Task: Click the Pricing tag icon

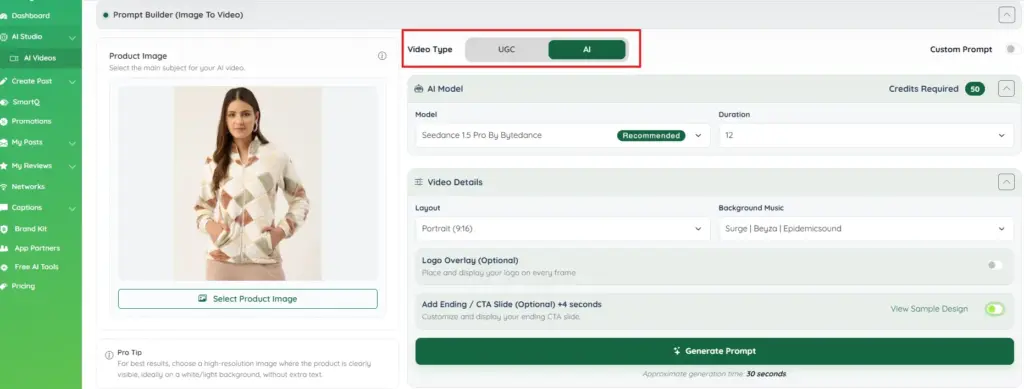Action: point(4,286)
